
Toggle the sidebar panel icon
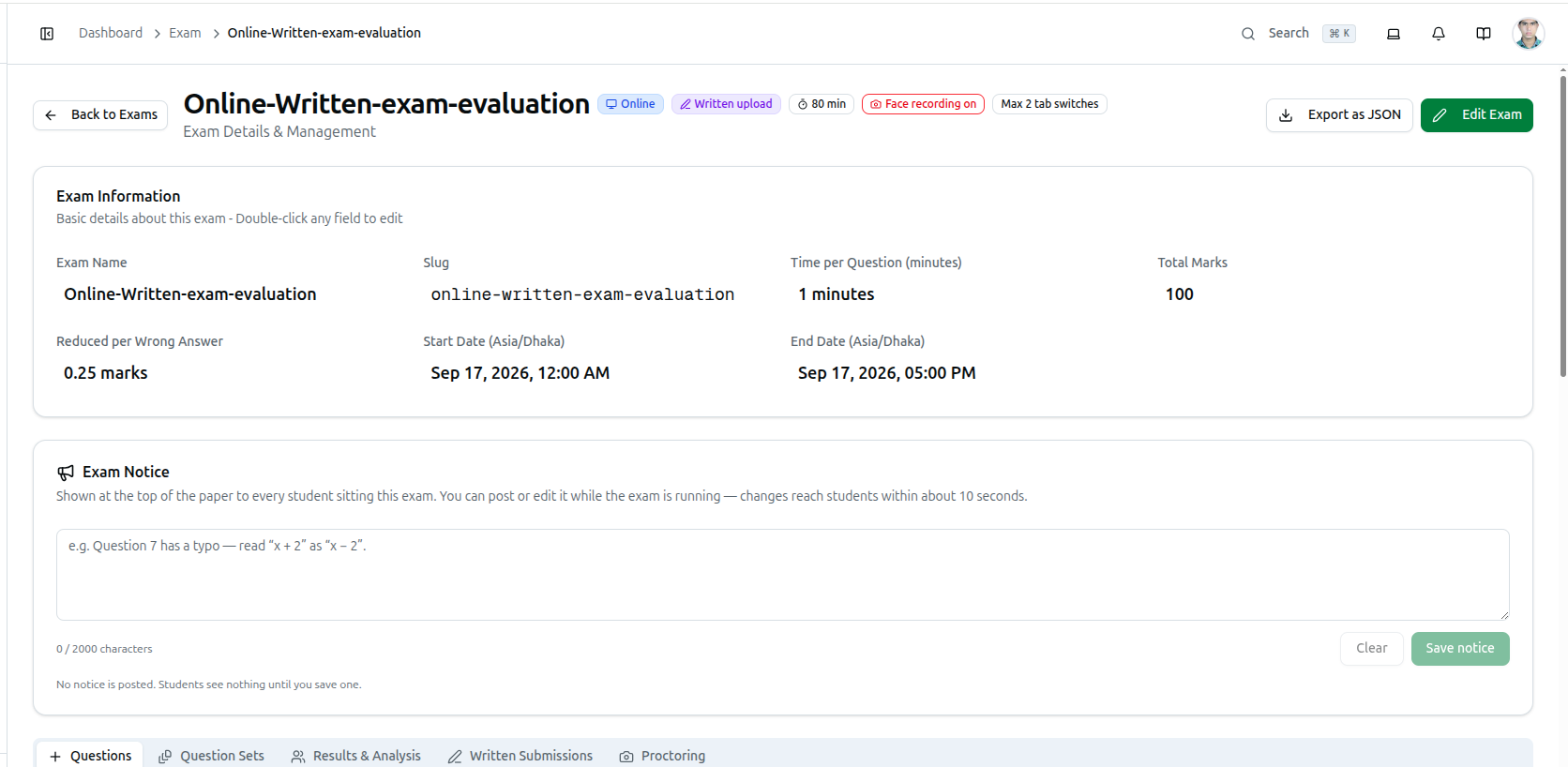[x=47, y=34]
